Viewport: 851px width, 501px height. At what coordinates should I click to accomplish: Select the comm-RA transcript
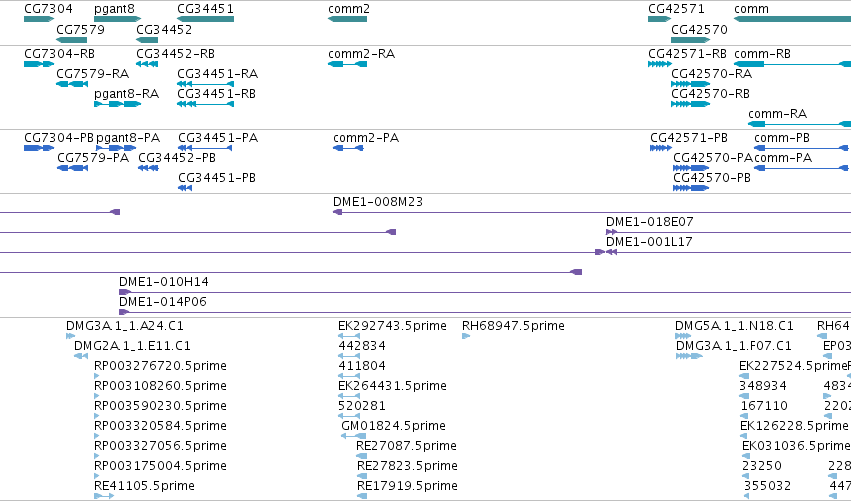(799, 124)
